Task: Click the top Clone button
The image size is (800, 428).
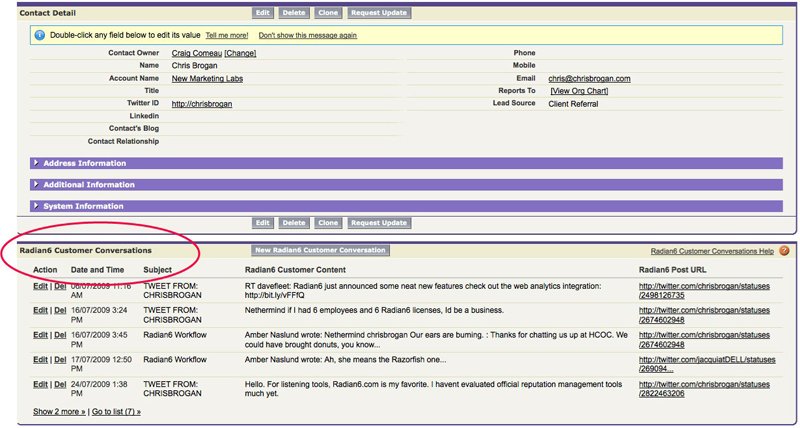Action: (328, 13)
